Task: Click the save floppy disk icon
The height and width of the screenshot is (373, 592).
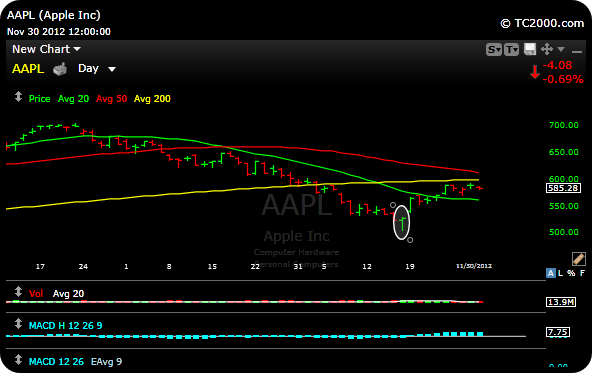Action: [x=530, y=49]
